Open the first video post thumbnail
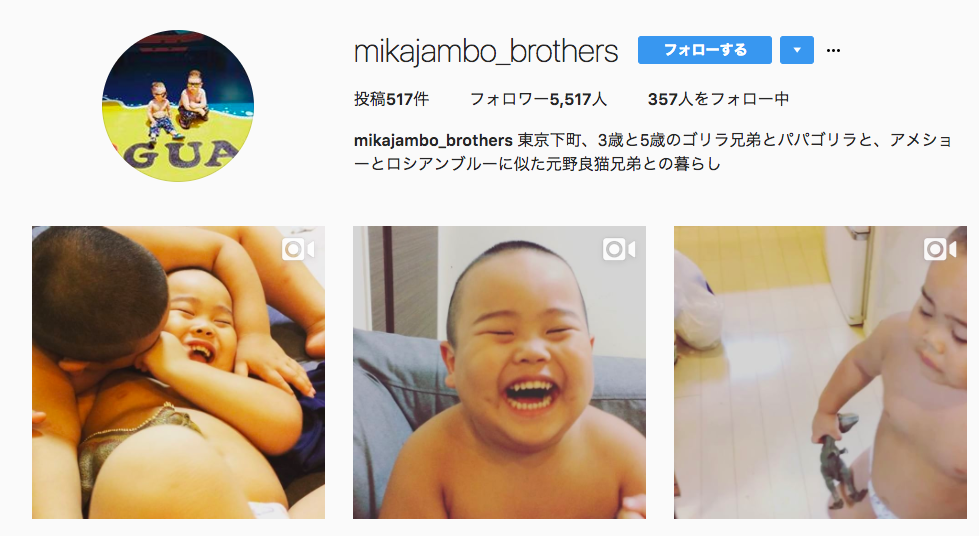 [x=179, y=372]
